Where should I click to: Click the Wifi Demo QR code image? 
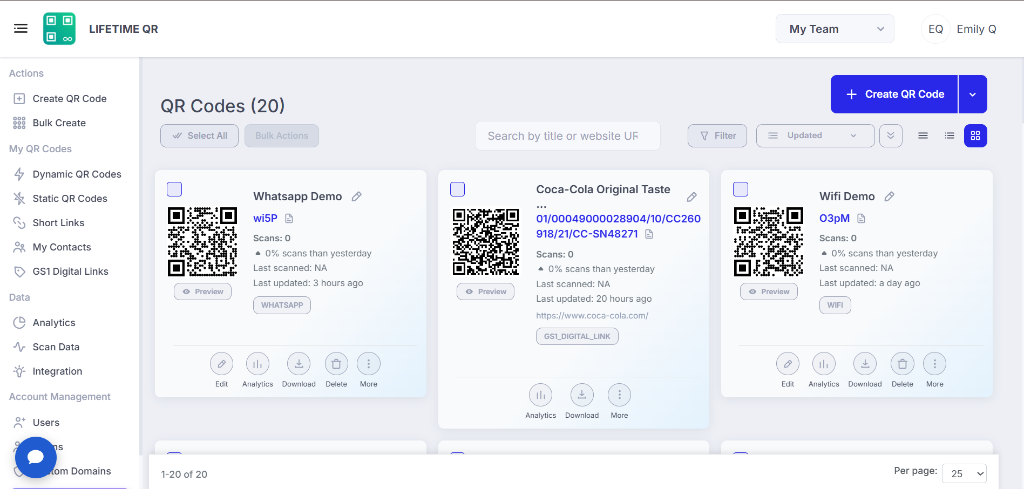[x=768, y=242]
